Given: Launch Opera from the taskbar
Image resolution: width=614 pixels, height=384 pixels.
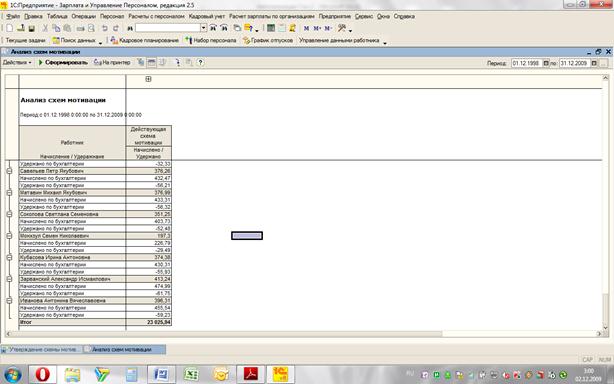Looking at the screenshot, I should (43, 375).
